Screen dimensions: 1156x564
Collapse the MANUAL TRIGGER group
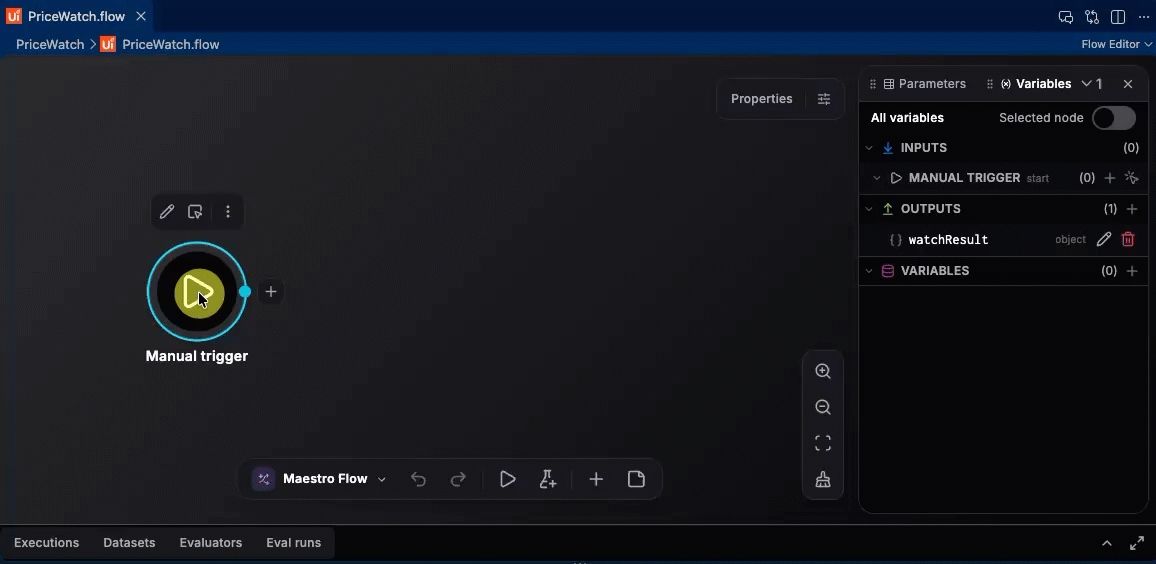[877, 178]
